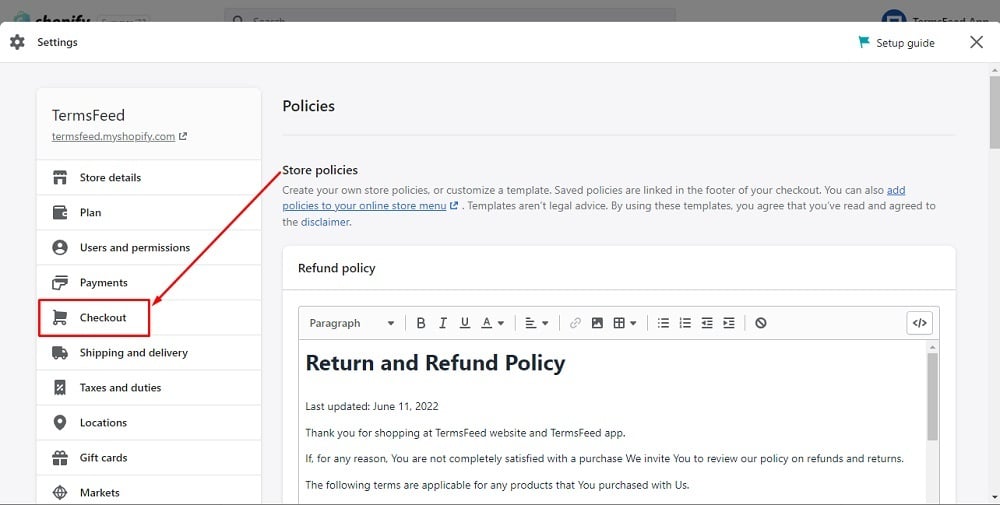
Task: Switch the editor to HTML view
Action: tap(920, 323)
